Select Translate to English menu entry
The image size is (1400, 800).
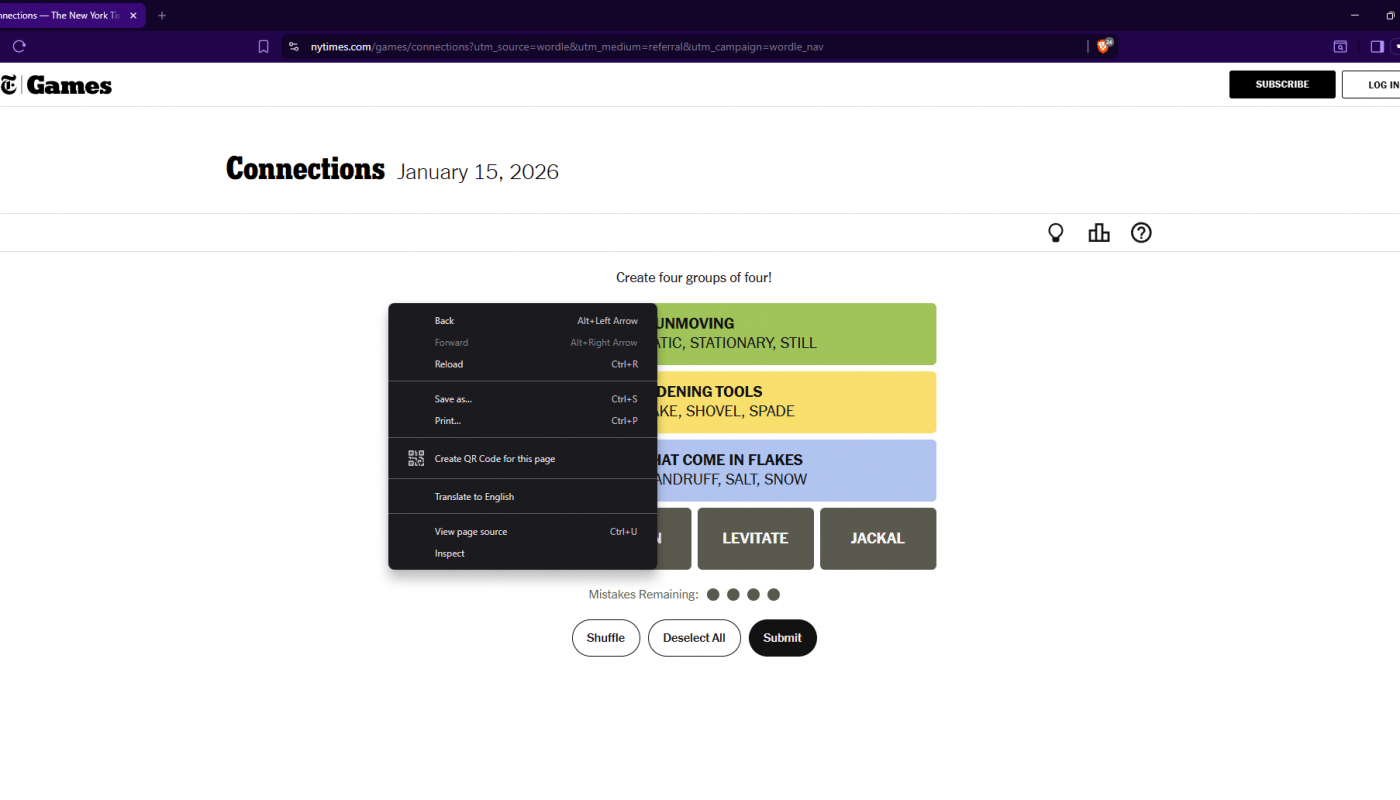[474, 497]
